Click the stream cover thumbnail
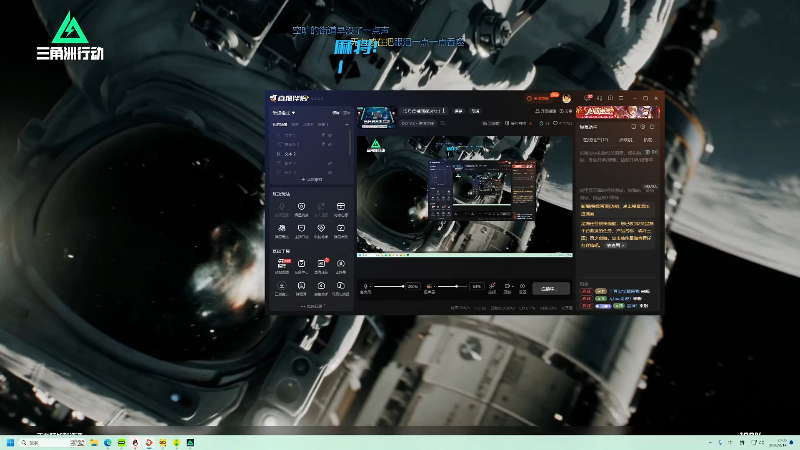This screenshot has height=450, width=800. pyautogui.click(x=377, y=117)
